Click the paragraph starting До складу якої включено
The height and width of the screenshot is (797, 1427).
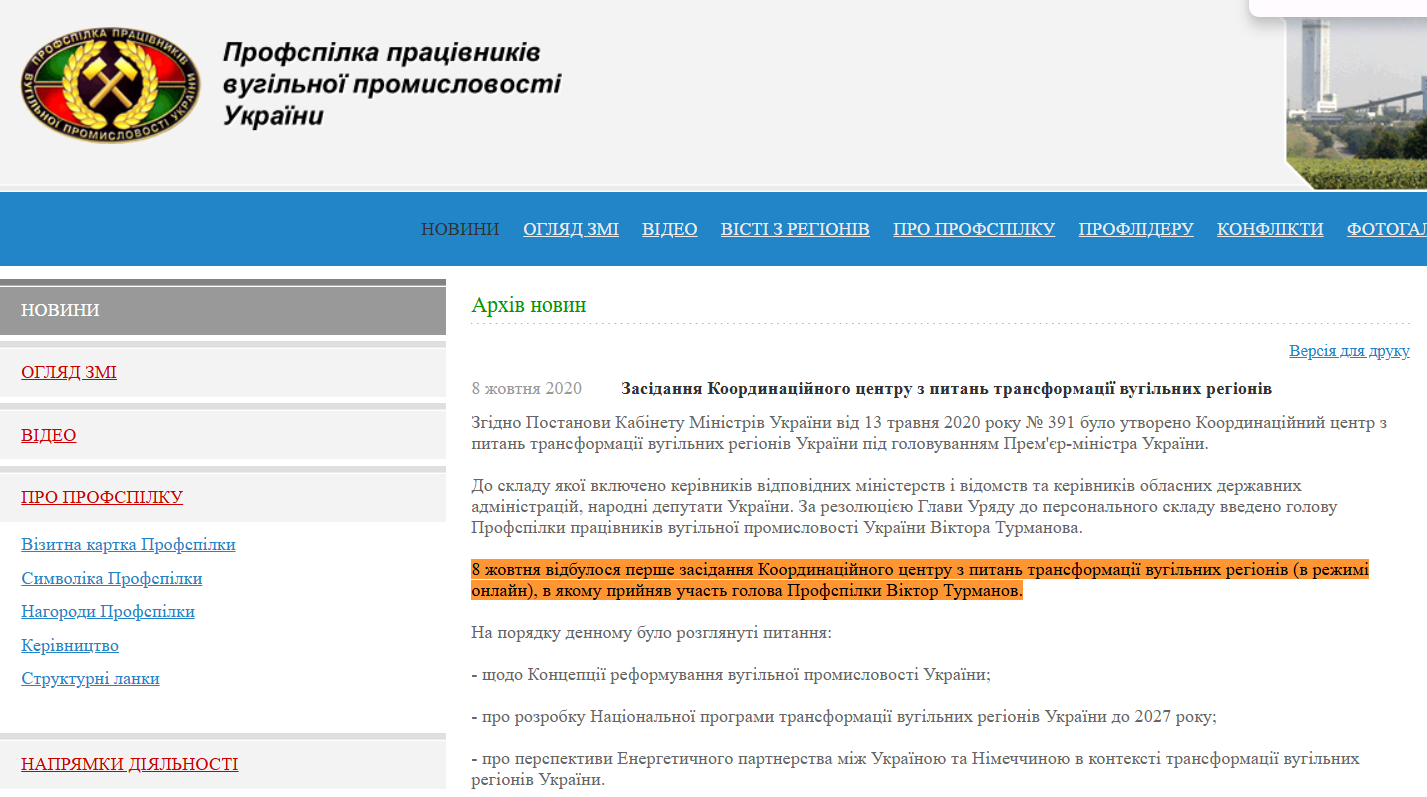click(904, 506)
